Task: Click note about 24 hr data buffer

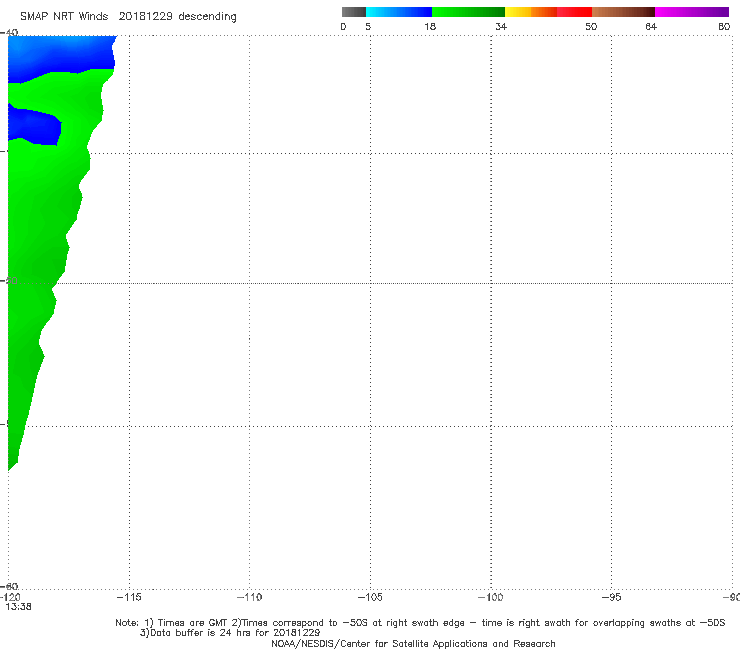Action: [x=230, y=633]
